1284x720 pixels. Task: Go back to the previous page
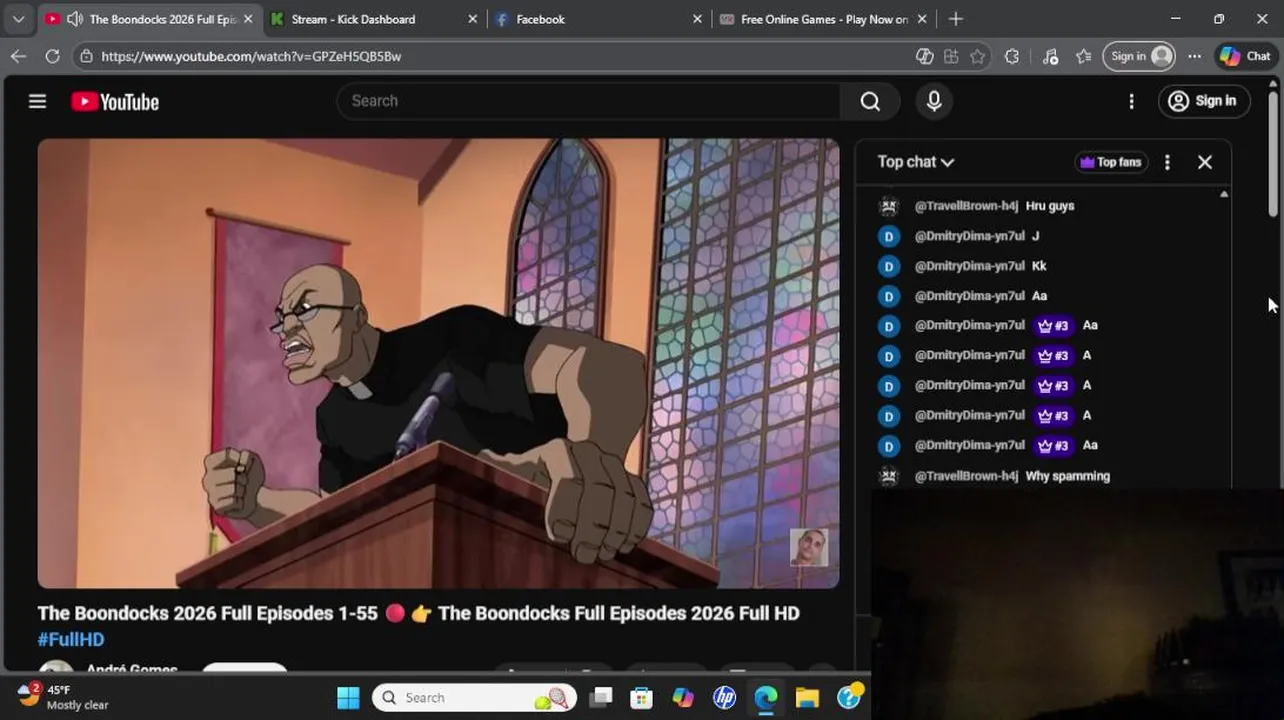pyautogui.click(x=18, y=56)
